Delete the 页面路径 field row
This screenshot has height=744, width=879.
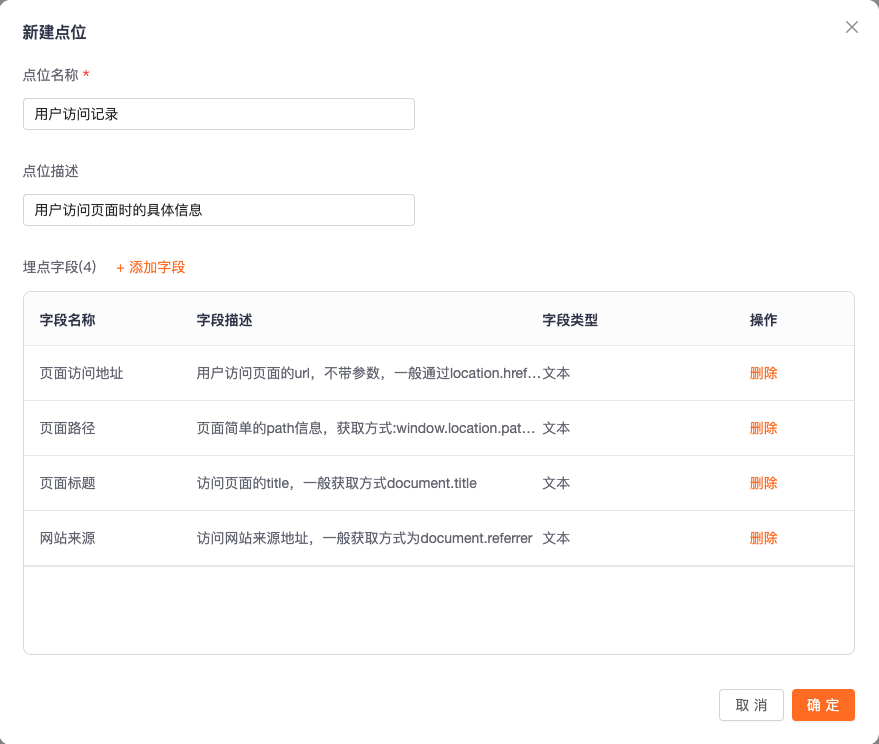(x=763, y=428)
